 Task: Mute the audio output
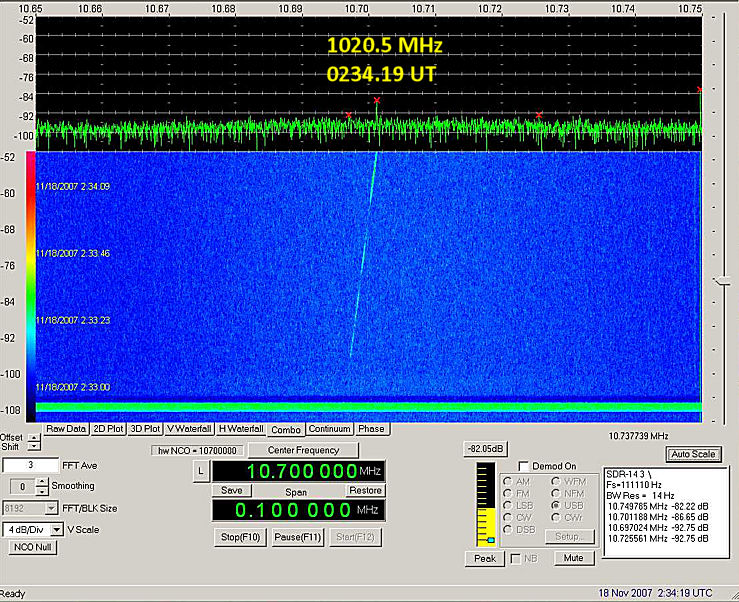click(574, 558)
